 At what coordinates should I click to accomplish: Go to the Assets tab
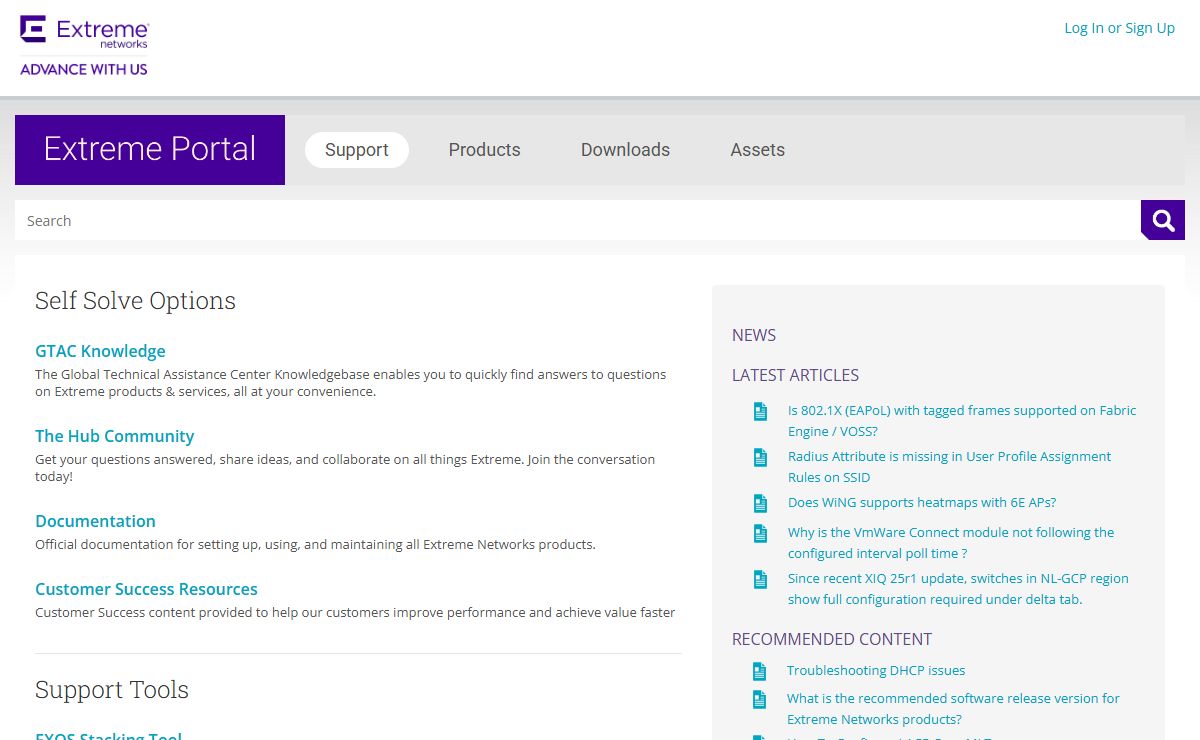758,150
